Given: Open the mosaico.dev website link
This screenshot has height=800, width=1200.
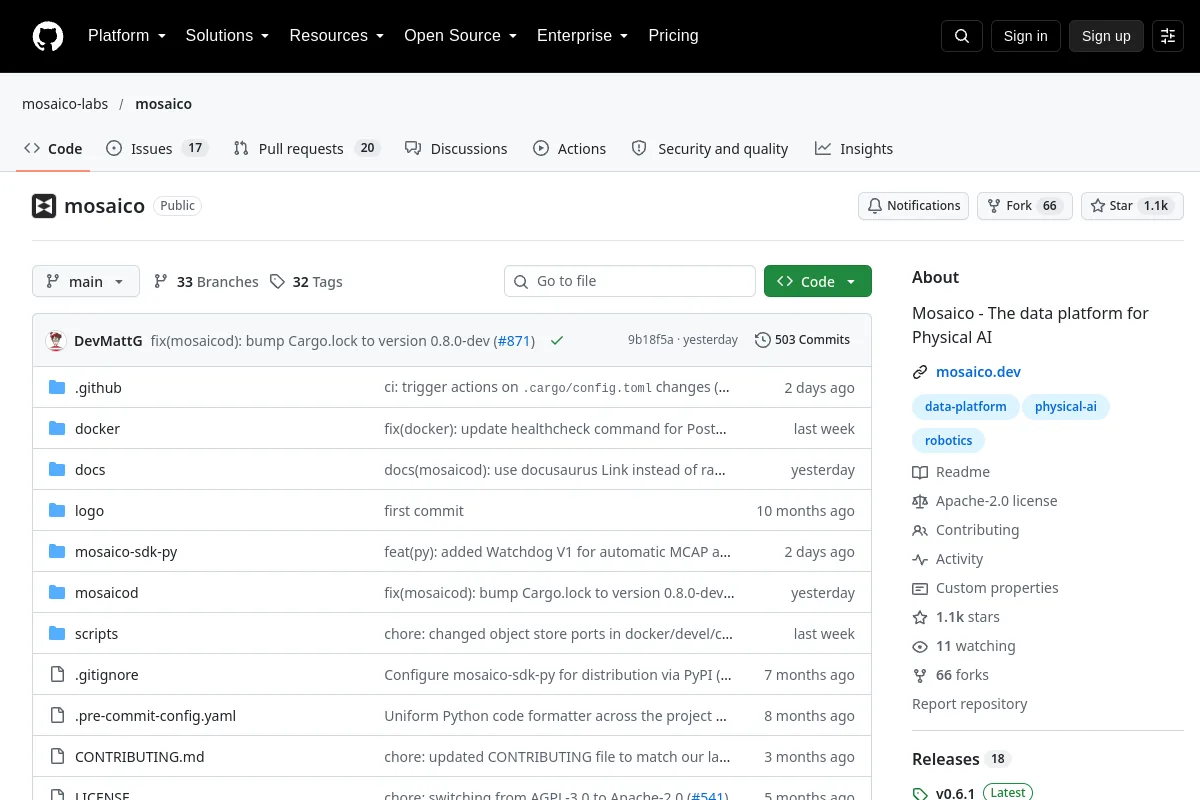Looking at the screenshot, I should (978, 372).
